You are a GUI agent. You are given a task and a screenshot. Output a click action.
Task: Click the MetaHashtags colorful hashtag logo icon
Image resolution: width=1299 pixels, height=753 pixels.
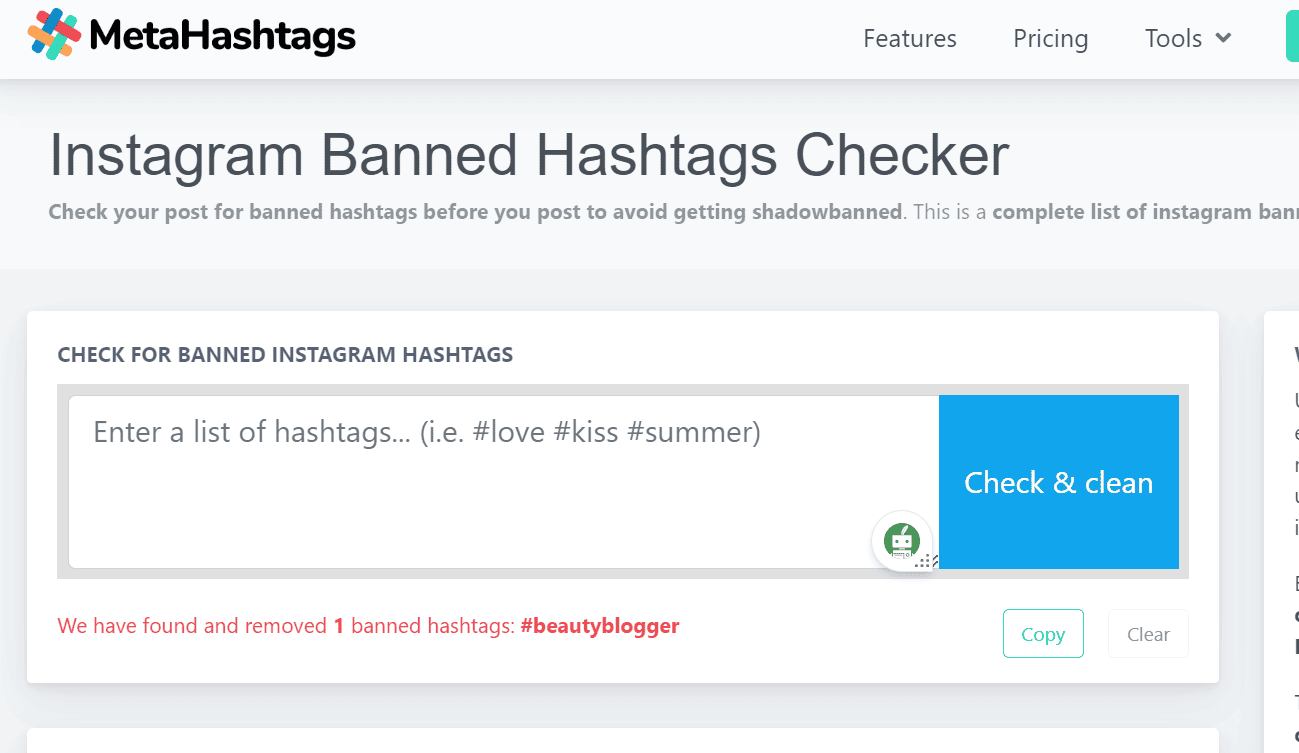click(x=53, y=35)
